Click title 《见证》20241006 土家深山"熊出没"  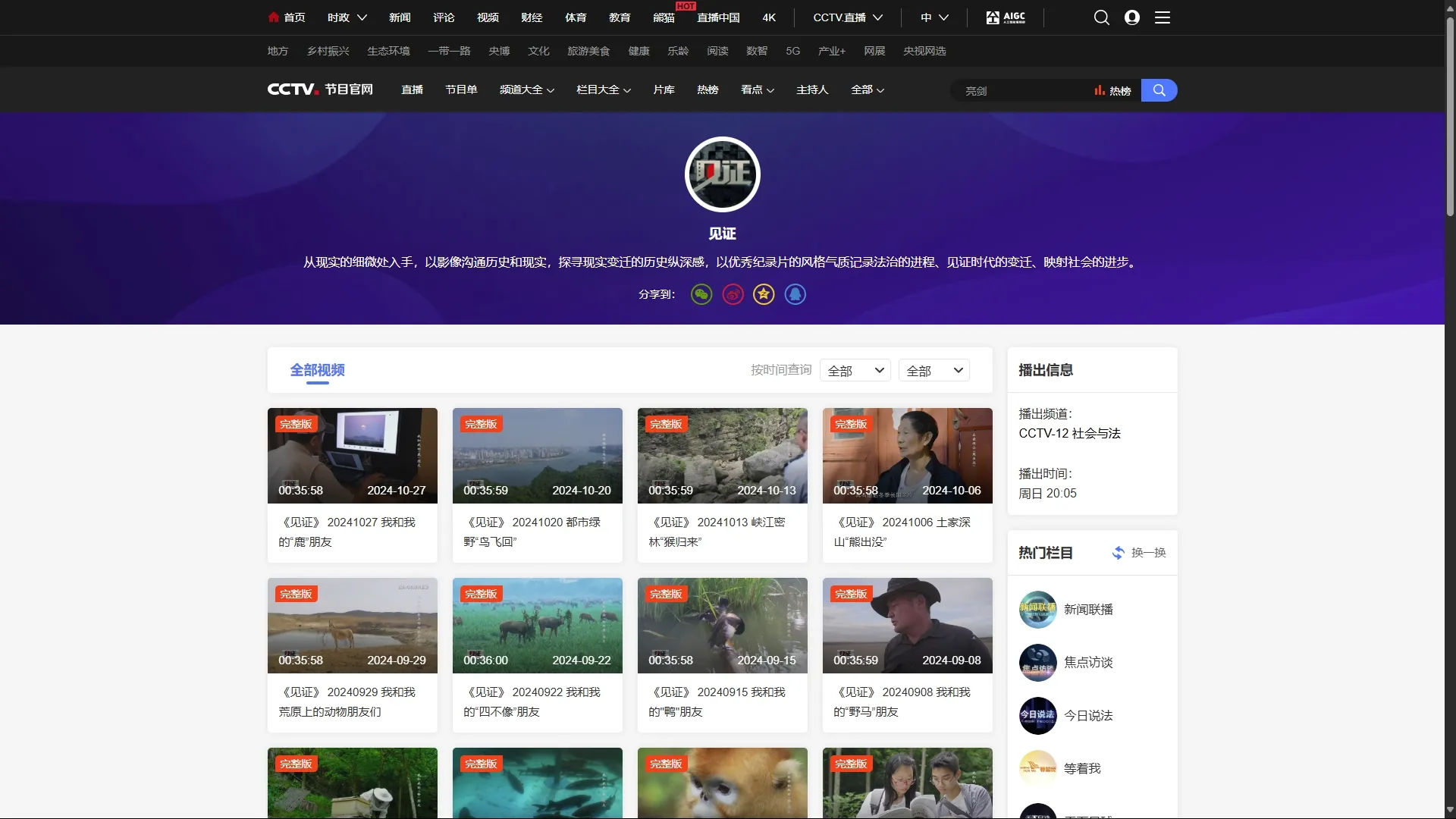click(902, 532)
